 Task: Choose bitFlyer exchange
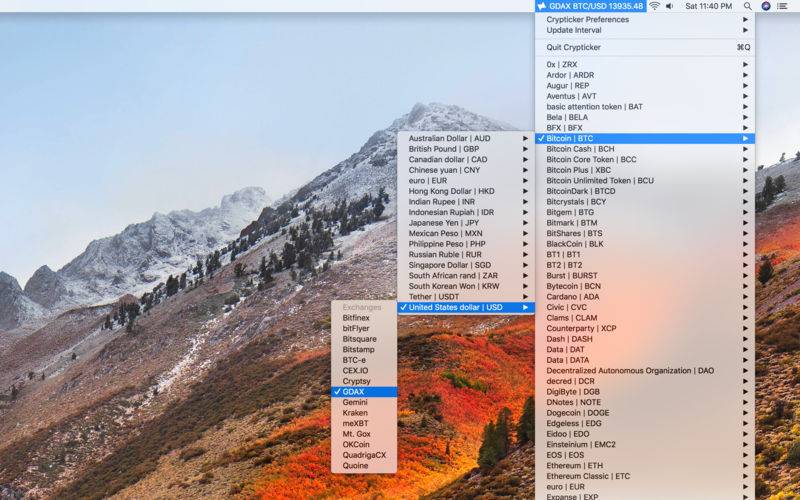tap(364, 329)
